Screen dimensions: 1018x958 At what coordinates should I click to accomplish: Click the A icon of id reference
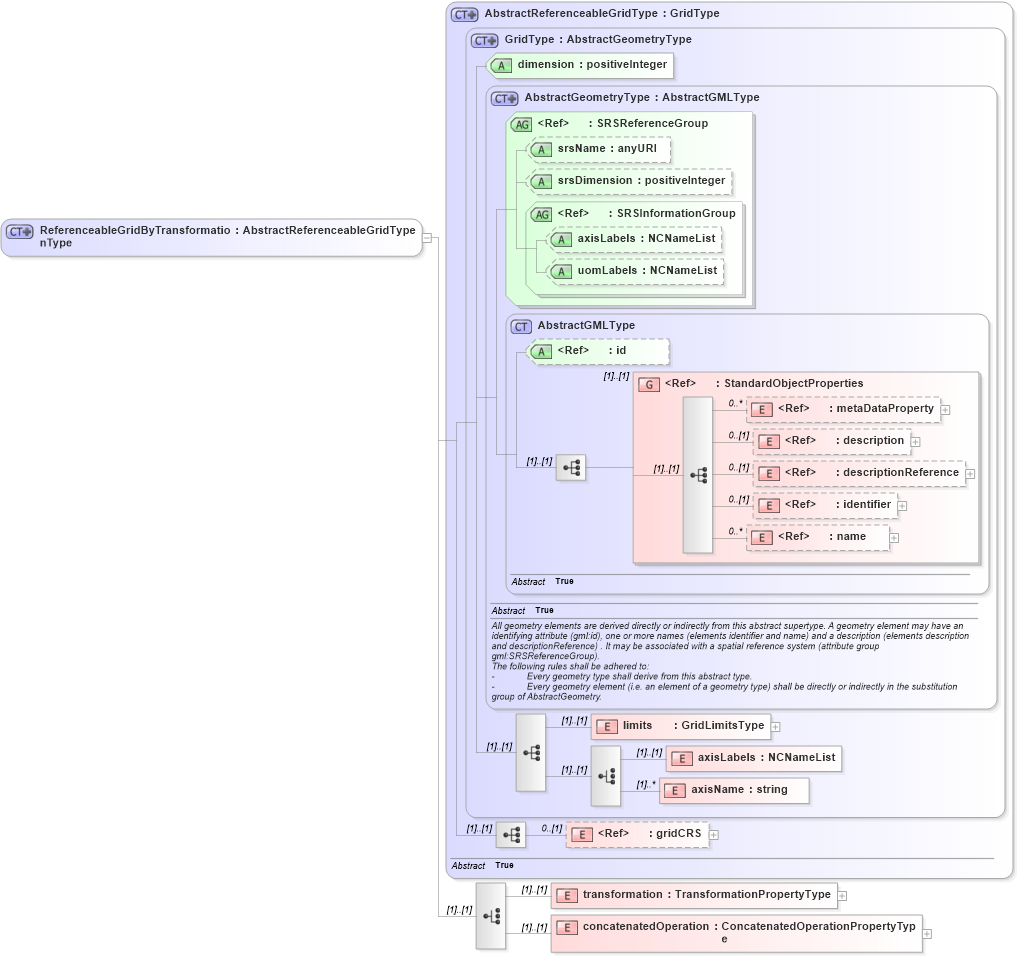(541, 352)
